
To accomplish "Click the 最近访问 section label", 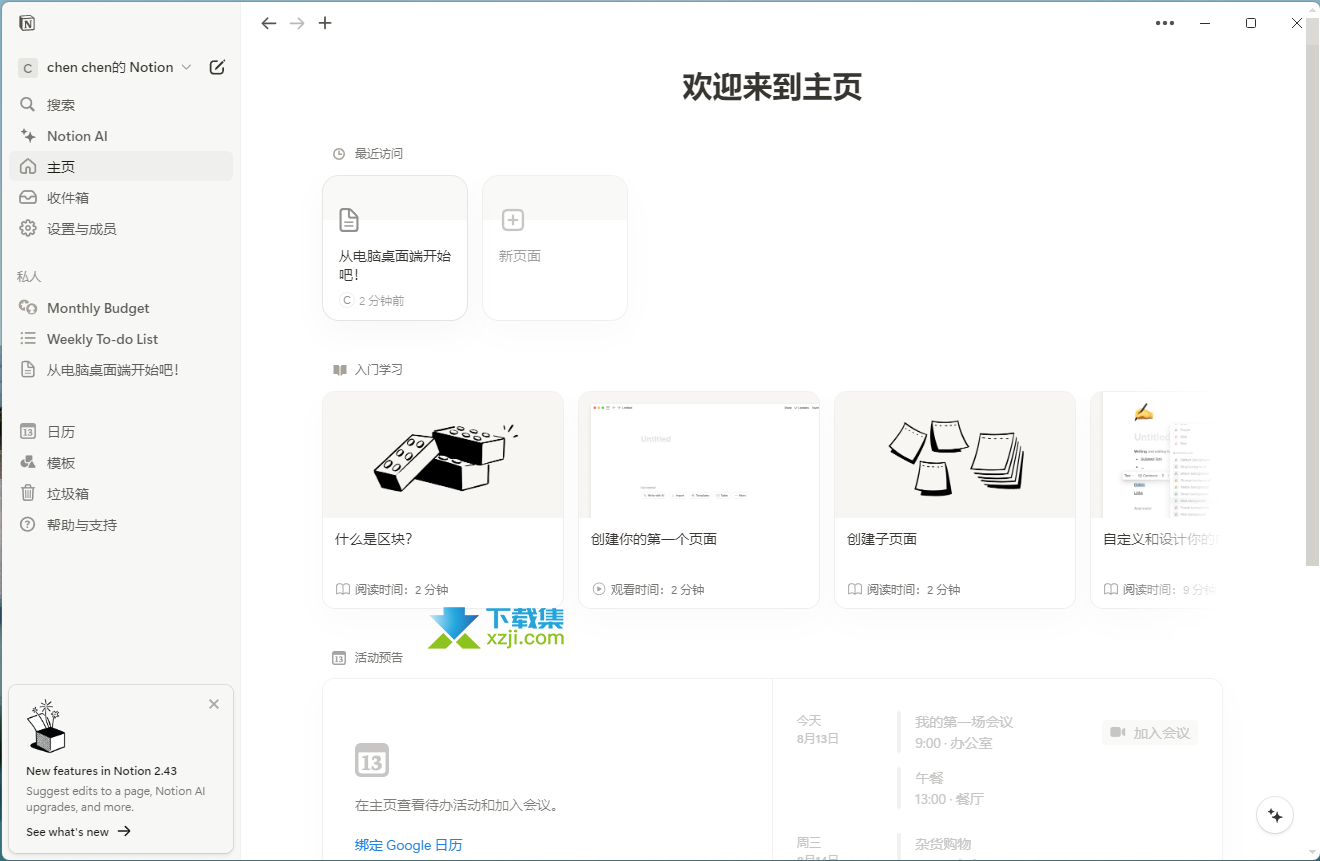I will (379, 154).
